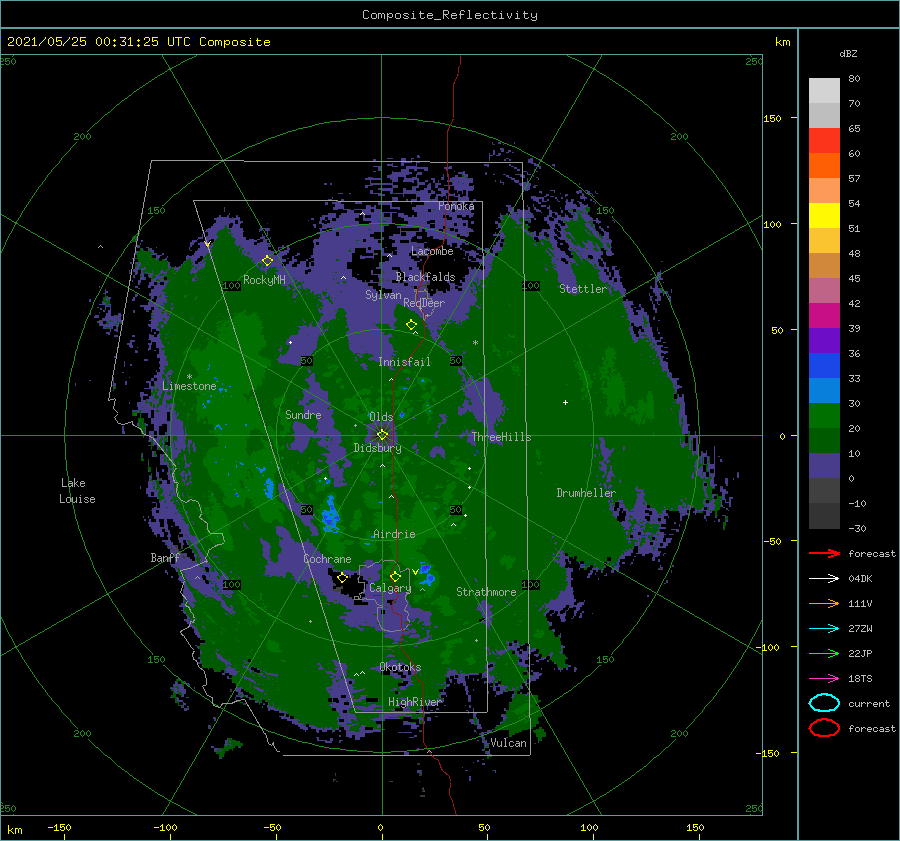Click the white 04DK arrow icon

[824, 578]
